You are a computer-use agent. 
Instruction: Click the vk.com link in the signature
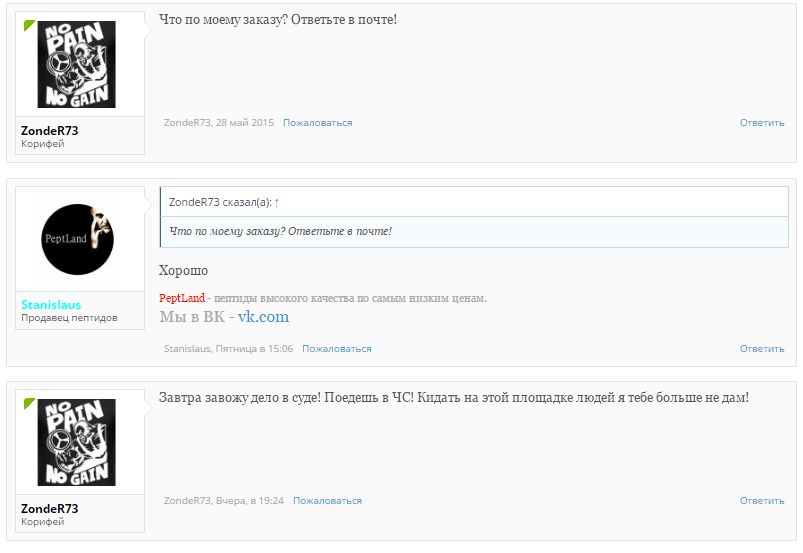pyautogui.click(x=263, y=317)
